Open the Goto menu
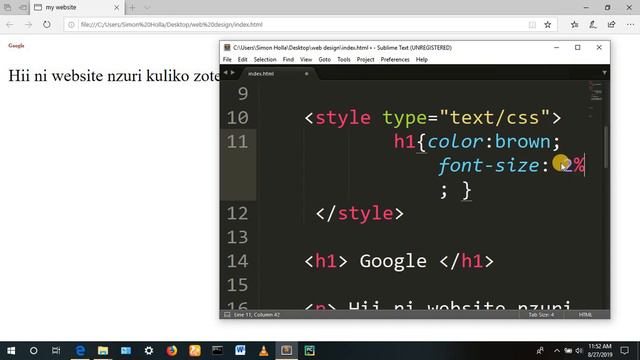 pyautogui.click(x=324, y=60)
